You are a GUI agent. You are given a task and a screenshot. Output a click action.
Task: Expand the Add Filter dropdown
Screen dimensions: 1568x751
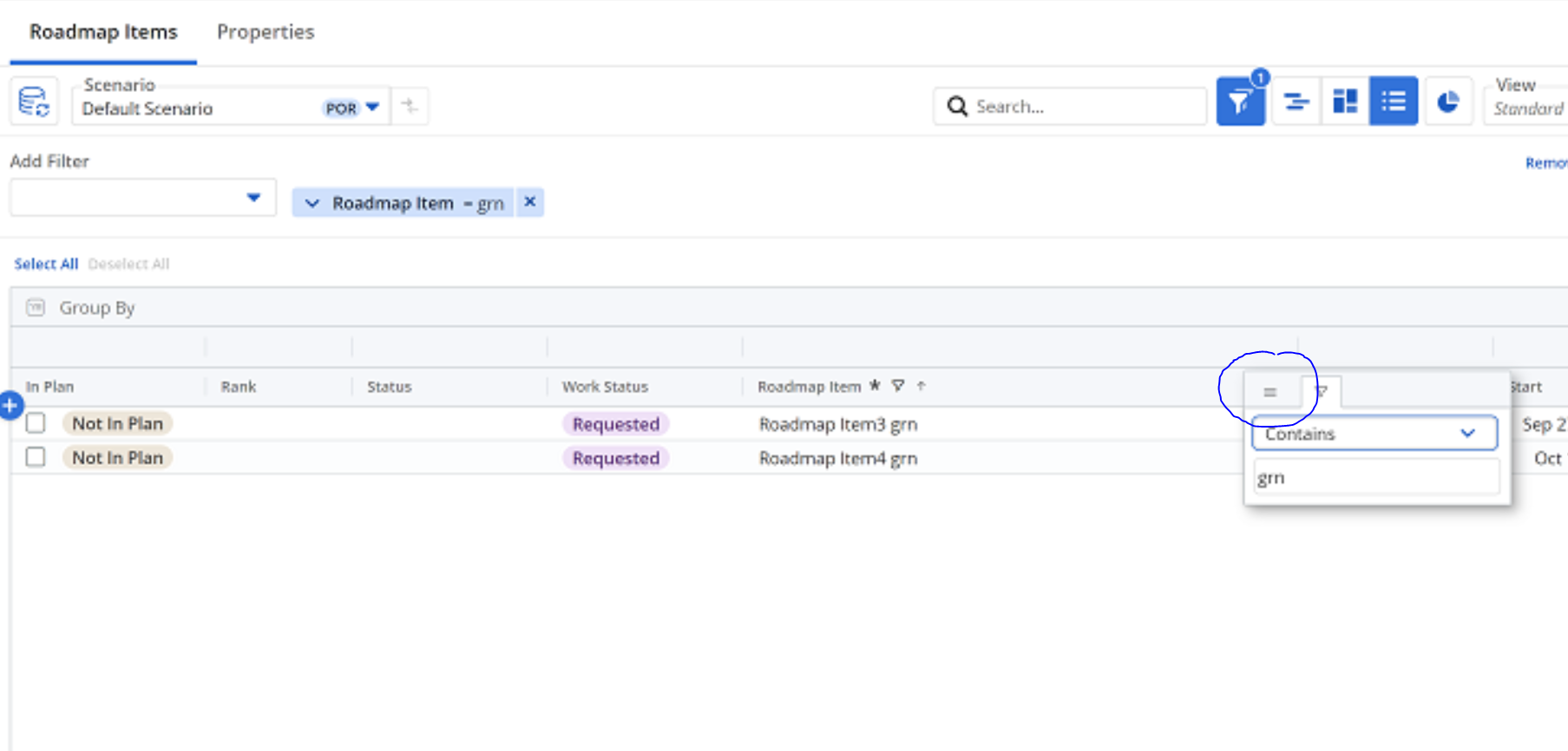(253, 198)
